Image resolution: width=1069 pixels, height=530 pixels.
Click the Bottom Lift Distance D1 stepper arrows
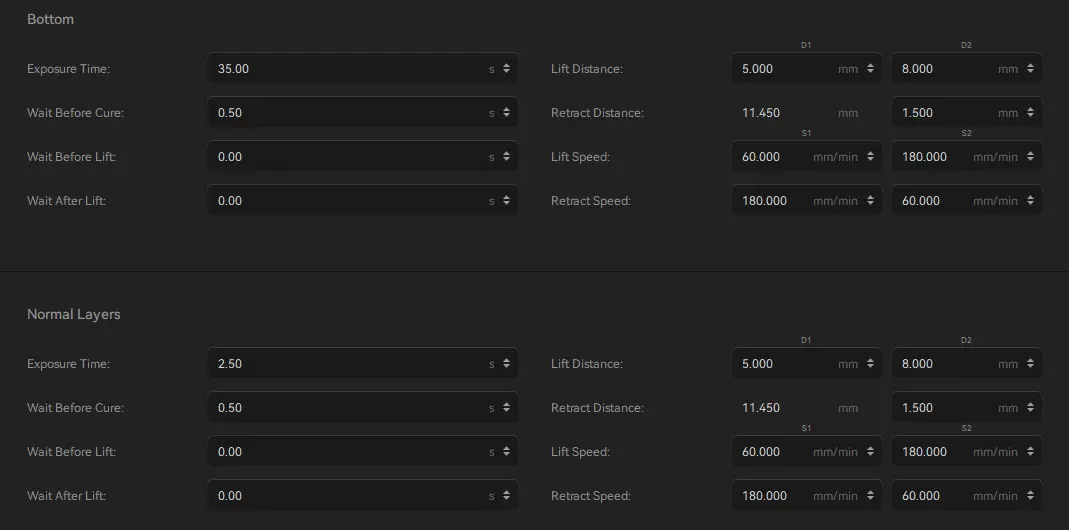pos(870,69)
